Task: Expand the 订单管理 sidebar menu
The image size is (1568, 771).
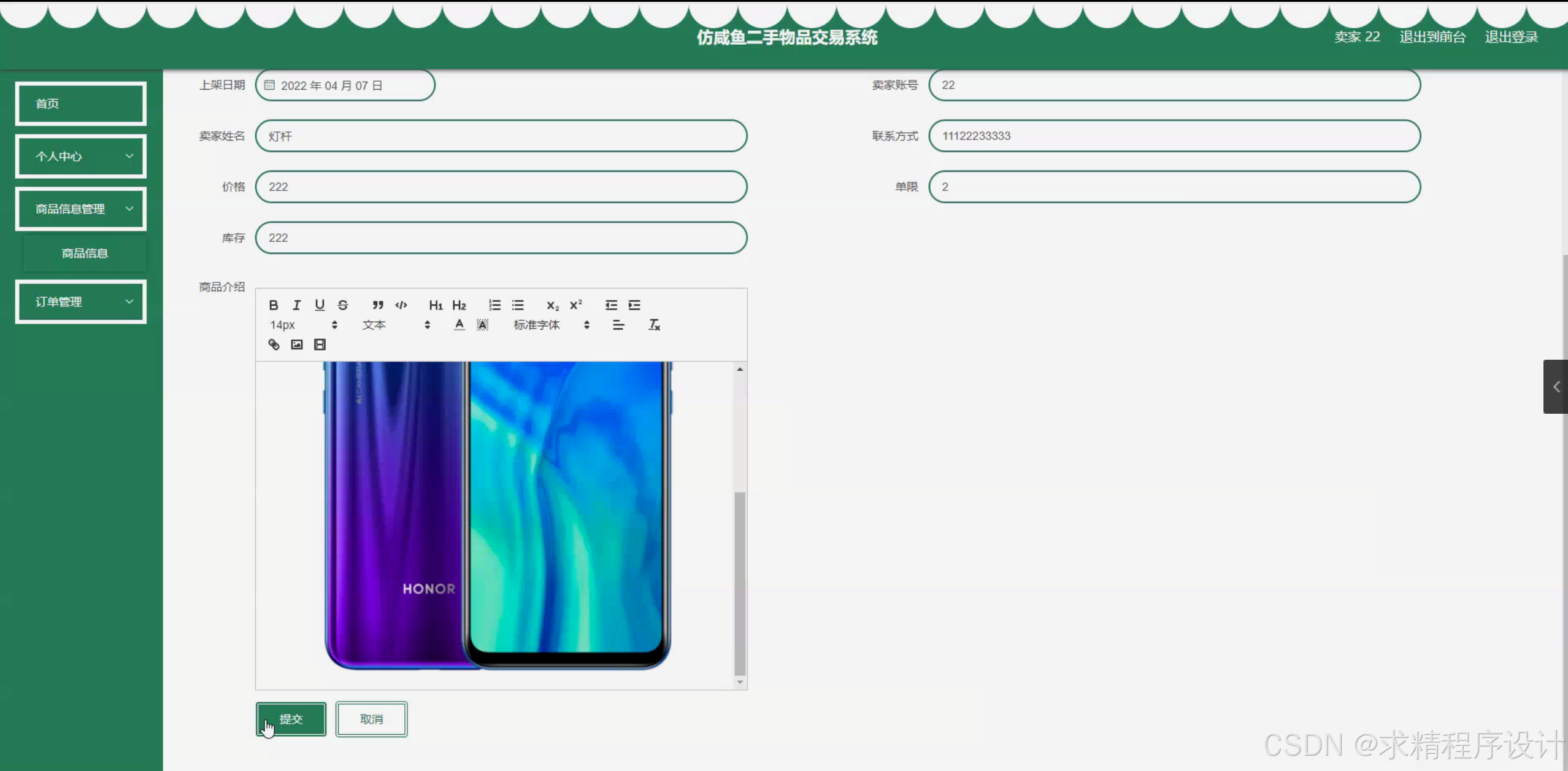Action: click(x=81, y=301)
